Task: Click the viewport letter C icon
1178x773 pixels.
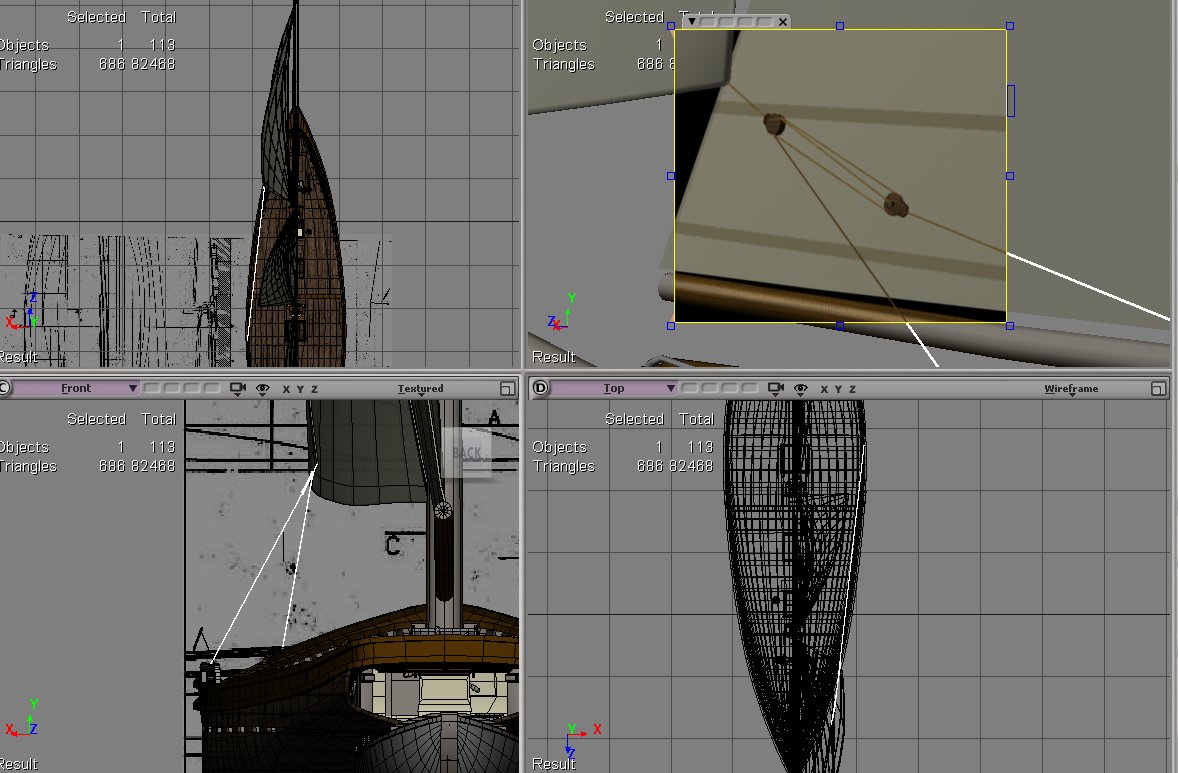Action: pos(4,388)
